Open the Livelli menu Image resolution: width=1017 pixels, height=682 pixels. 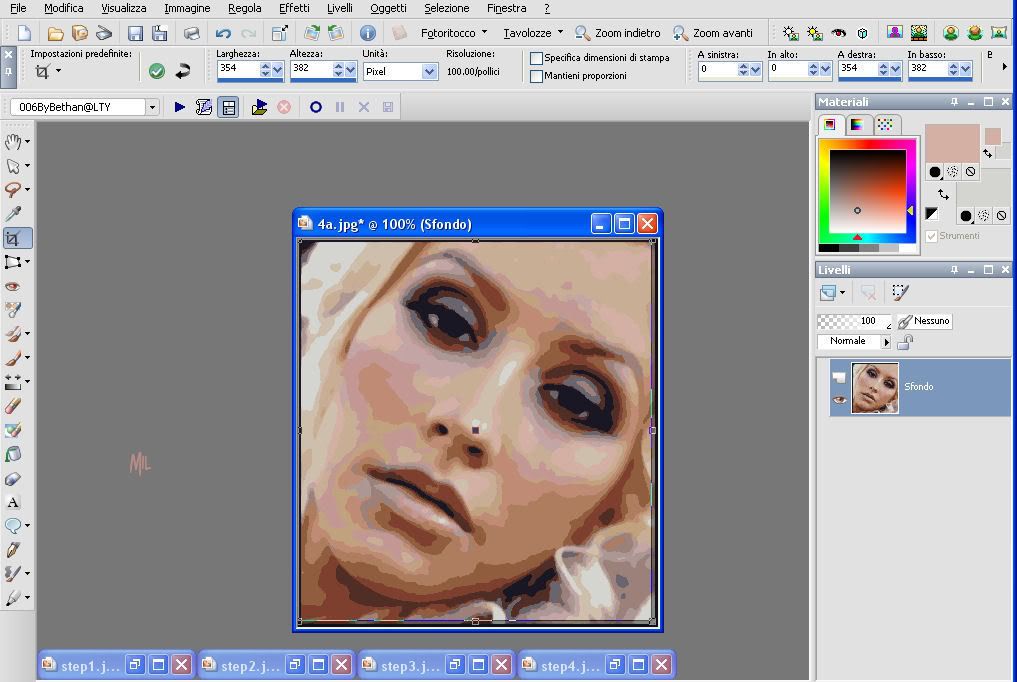pyautogui.click(x=340, y=8)
